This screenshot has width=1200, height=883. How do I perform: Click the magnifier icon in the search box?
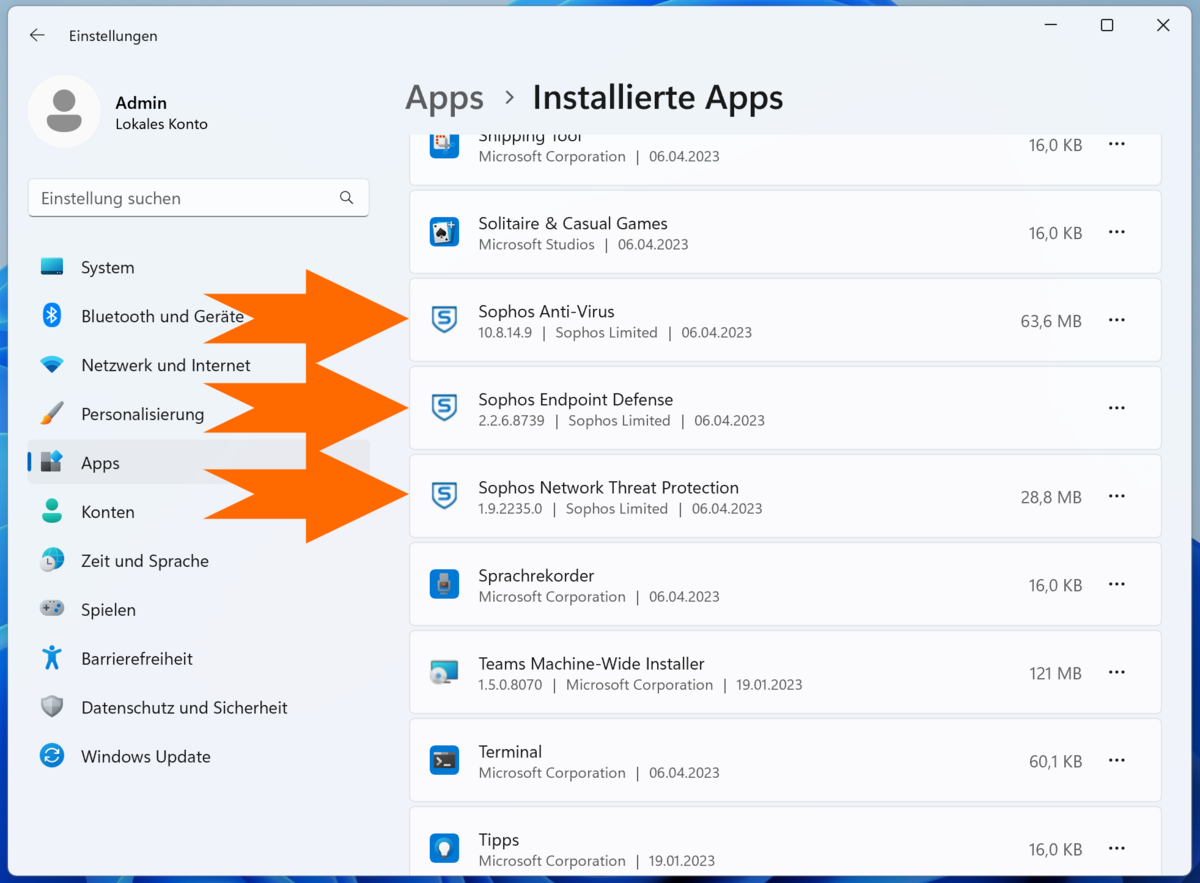pos(347,198)
